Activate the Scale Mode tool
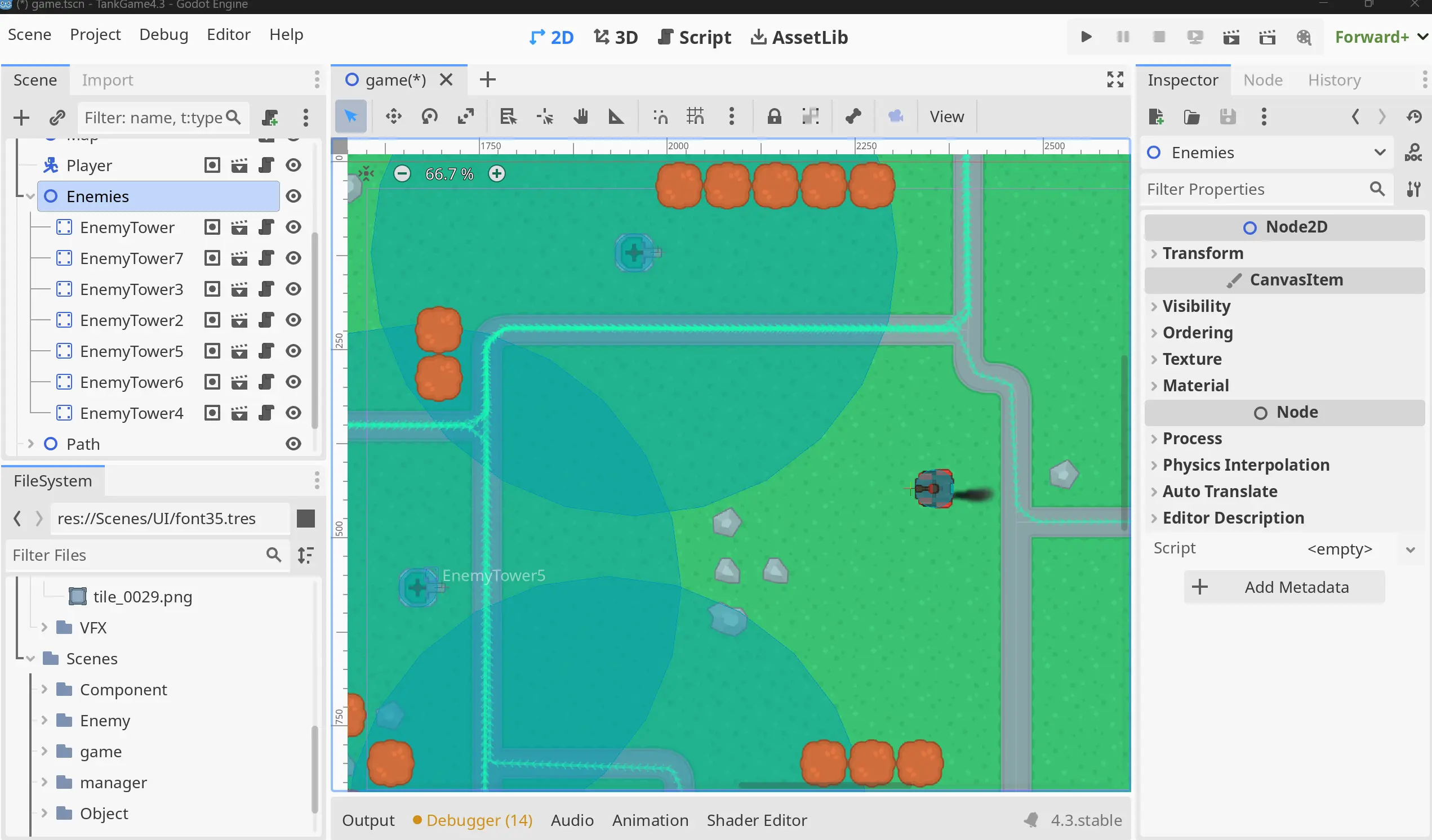The width and height of the screenshot is (1432, 840). [466, 117]
